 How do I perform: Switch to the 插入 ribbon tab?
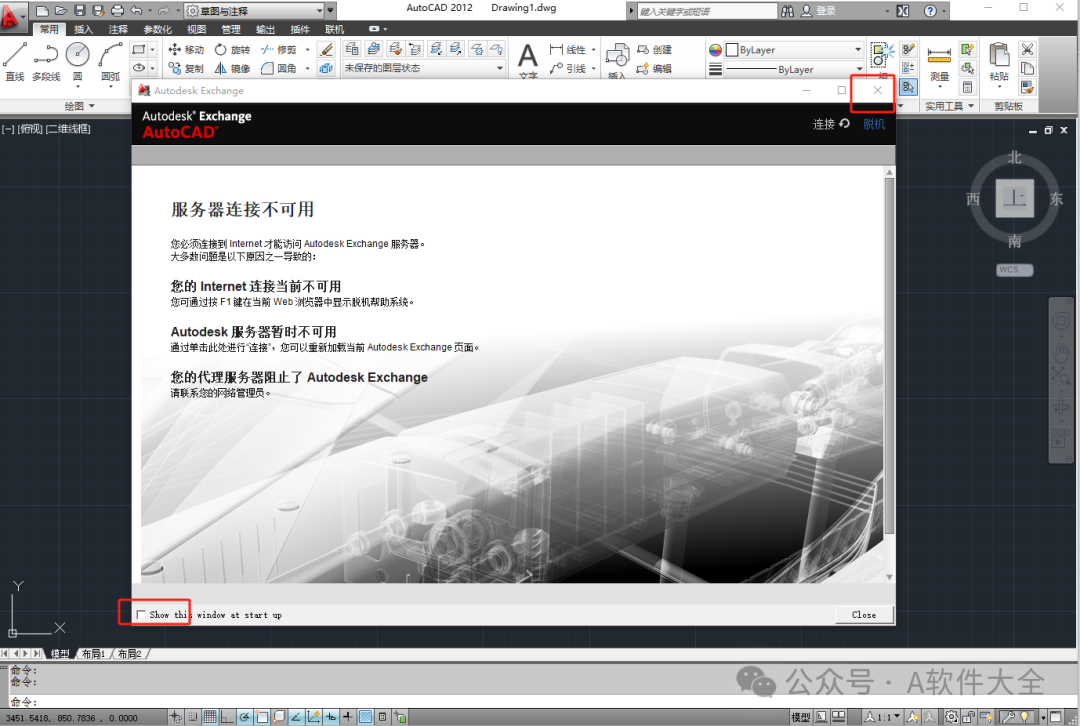[x=83, y=29]
